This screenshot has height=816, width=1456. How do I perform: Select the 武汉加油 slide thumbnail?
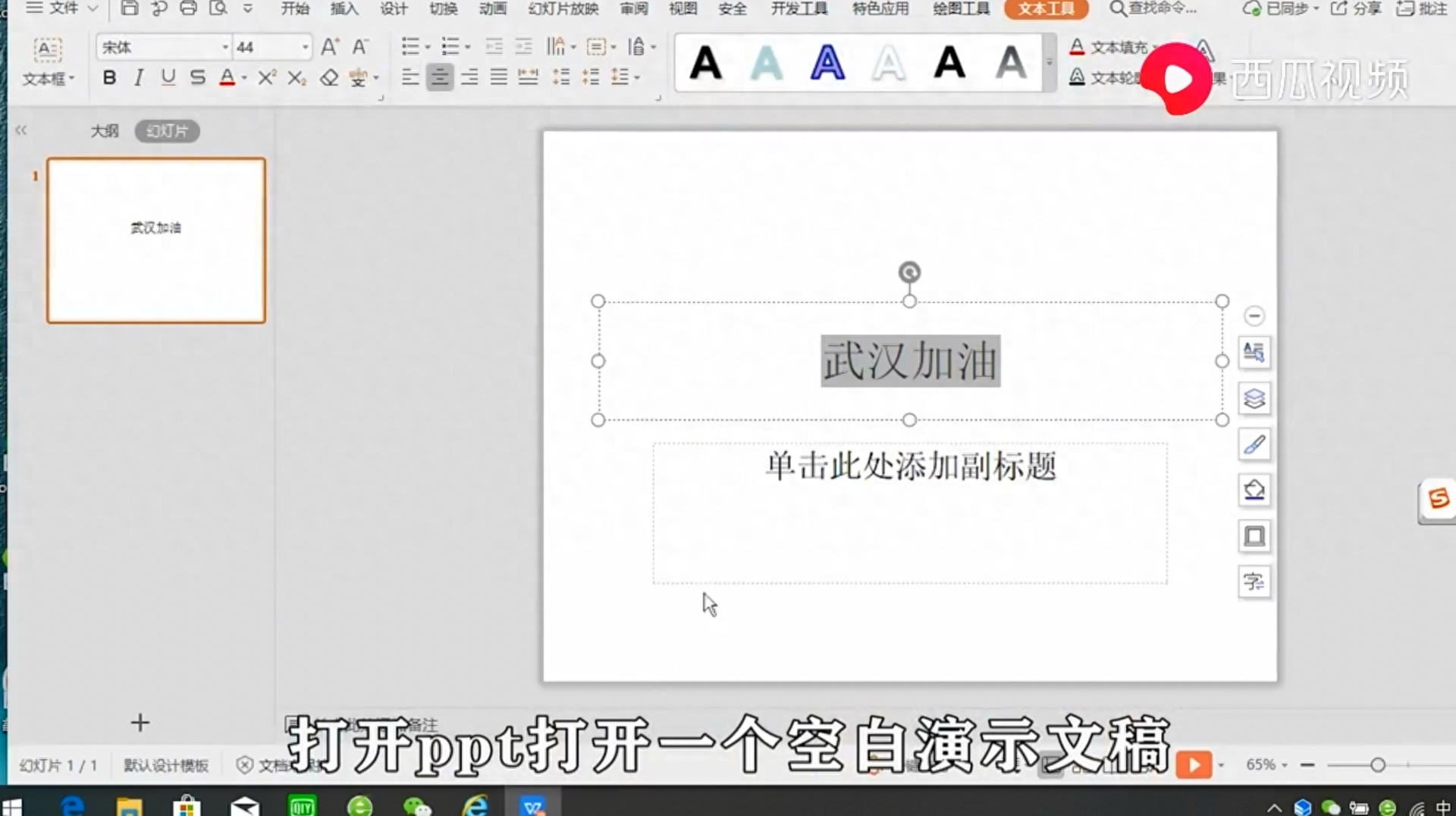tap(155, 240)
